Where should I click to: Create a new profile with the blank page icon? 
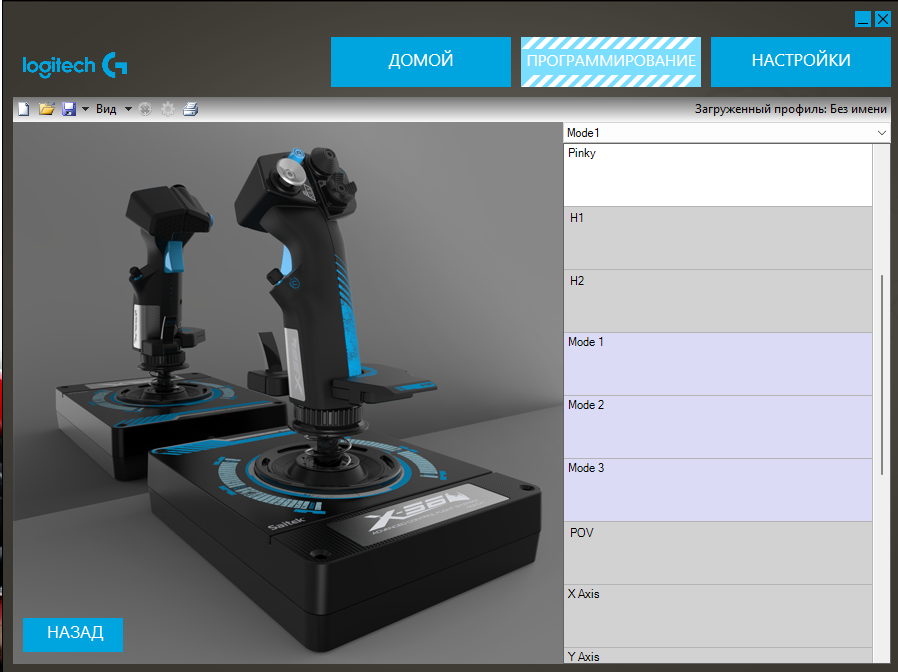click(x=23, y=109)
